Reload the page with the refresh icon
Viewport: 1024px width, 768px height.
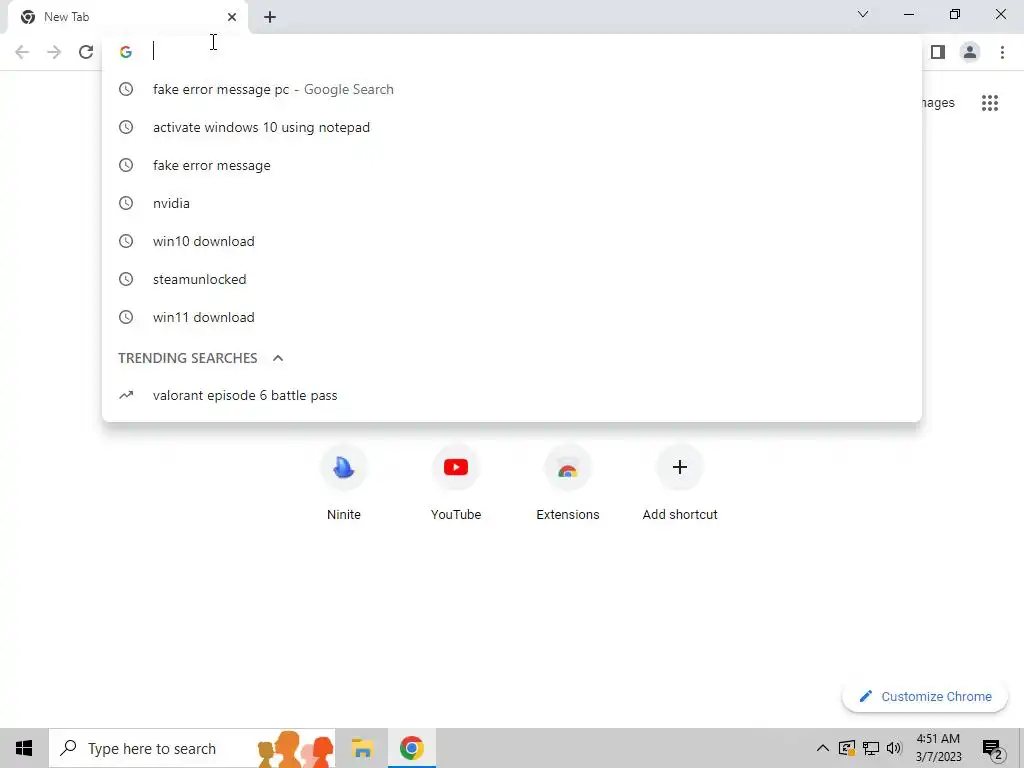point(86,52)
